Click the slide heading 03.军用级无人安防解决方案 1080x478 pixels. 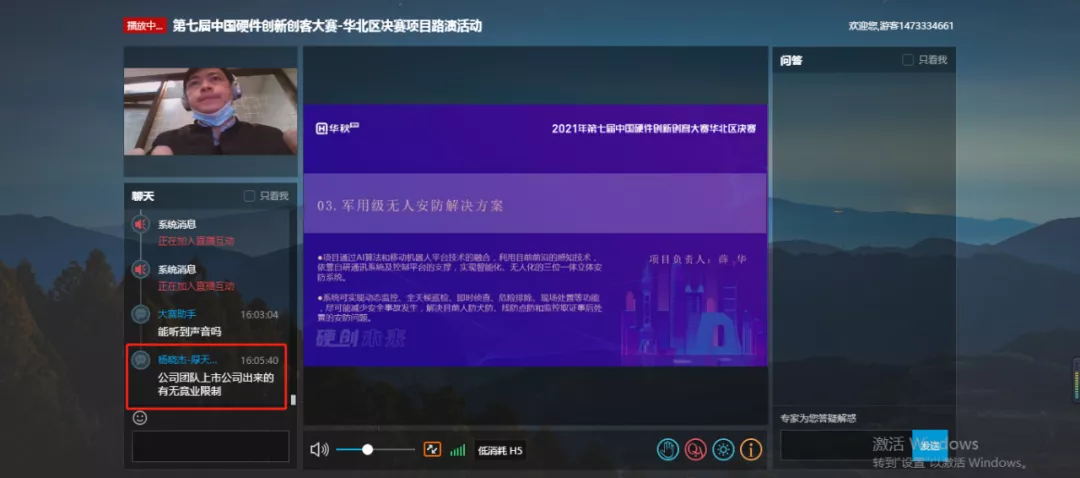click(x=411, y=205)
